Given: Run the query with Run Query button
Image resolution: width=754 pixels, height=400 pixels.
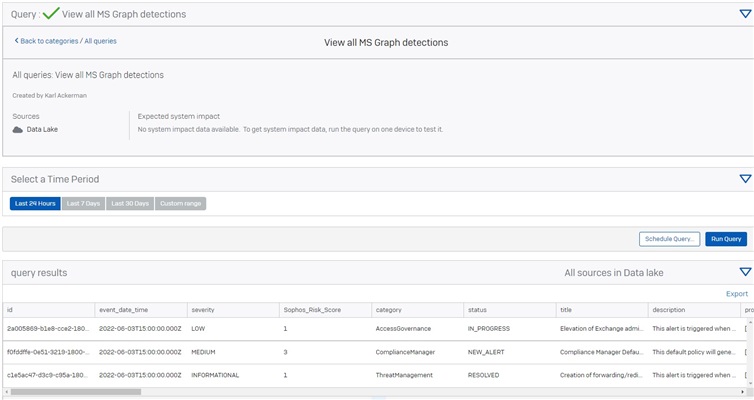Looking at the screenshot, I should click(x=726, y=239).
